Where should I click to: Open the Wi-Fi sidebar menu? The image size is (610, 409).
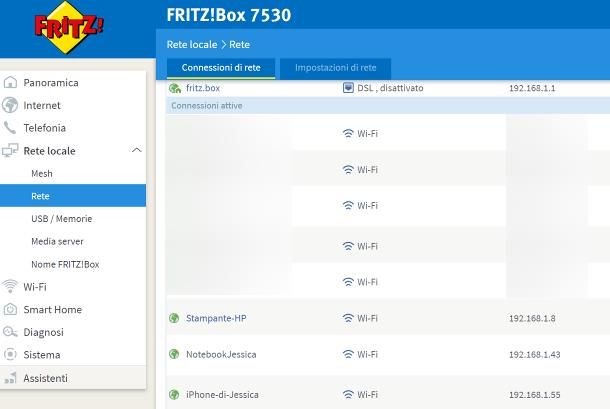(x=73, y=287)
